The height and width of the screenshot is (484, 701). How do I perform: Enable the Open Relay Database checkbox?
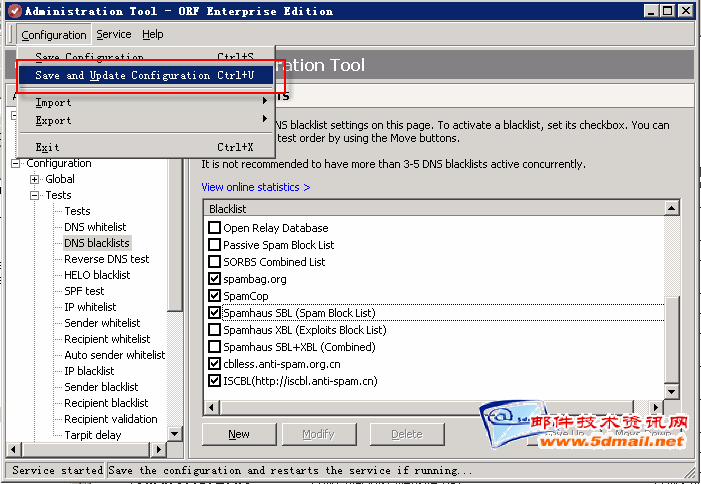214,228
